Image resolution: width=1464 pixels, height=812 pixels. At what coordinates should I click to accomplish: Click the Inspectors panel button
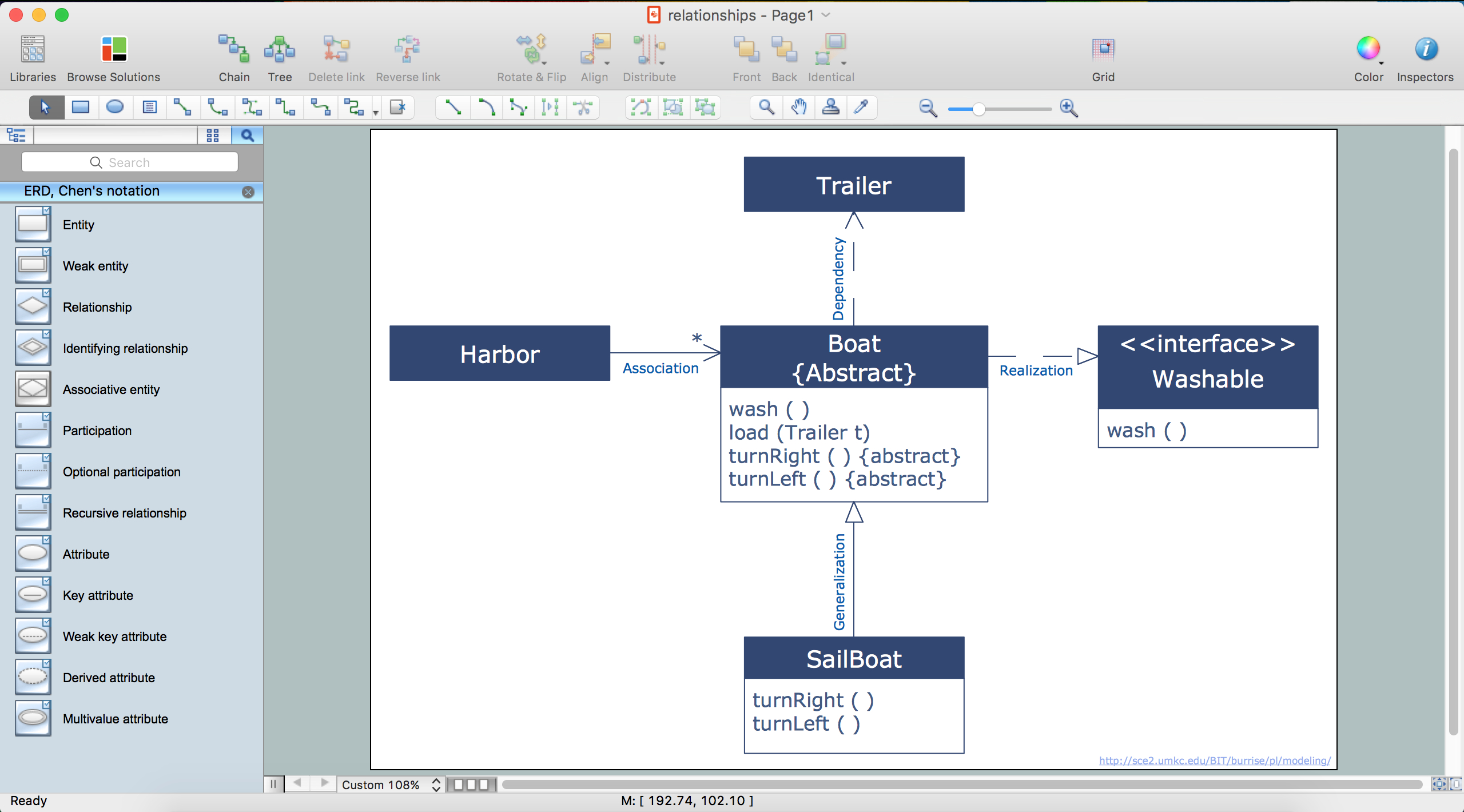(x=1424, y=48)
